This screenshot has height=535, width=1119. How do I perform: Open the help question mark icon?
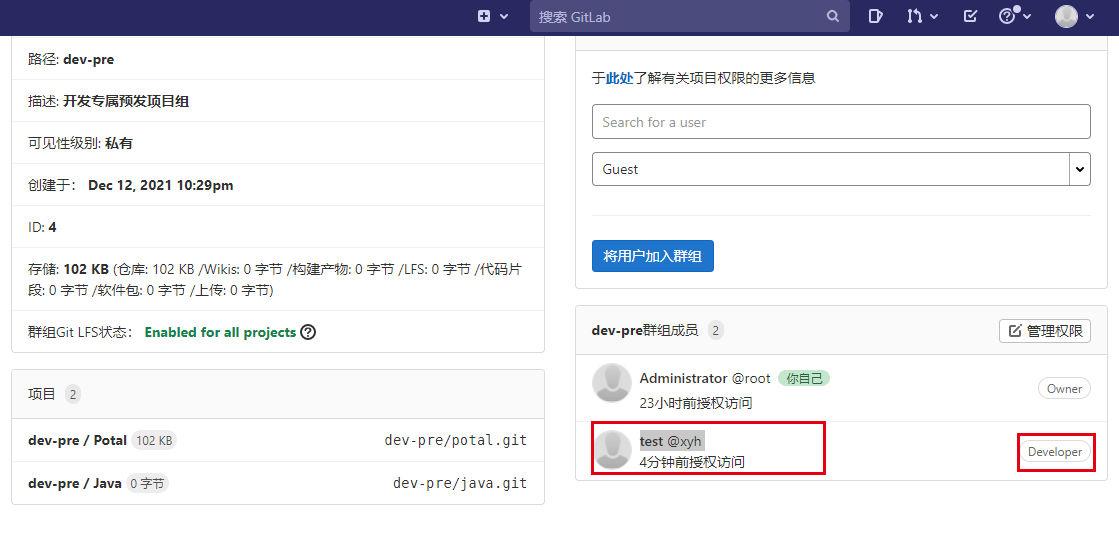[1007, 16]
